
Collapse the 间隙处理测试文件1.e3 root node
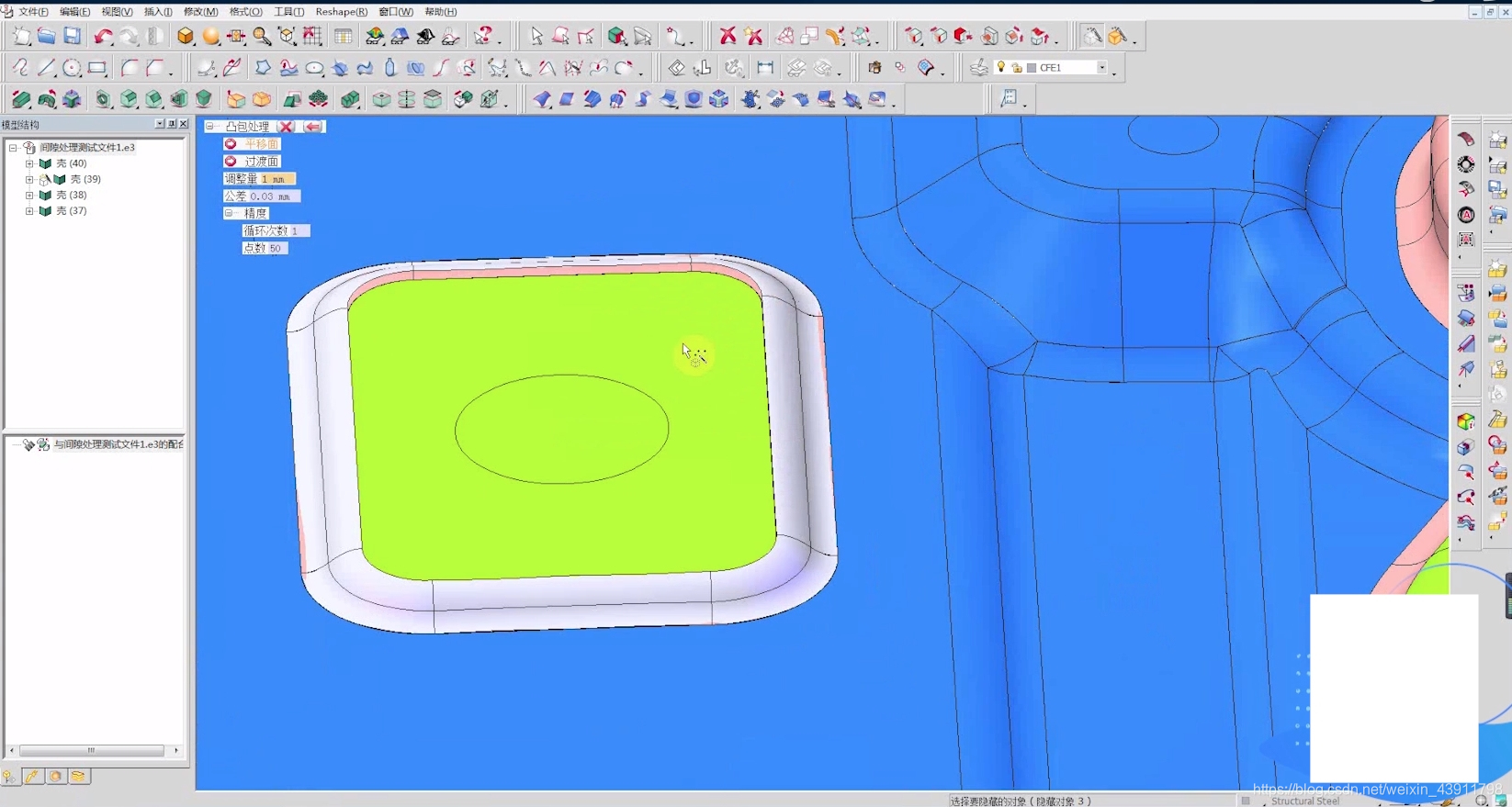pyautogui.click(x=13, y=147)
